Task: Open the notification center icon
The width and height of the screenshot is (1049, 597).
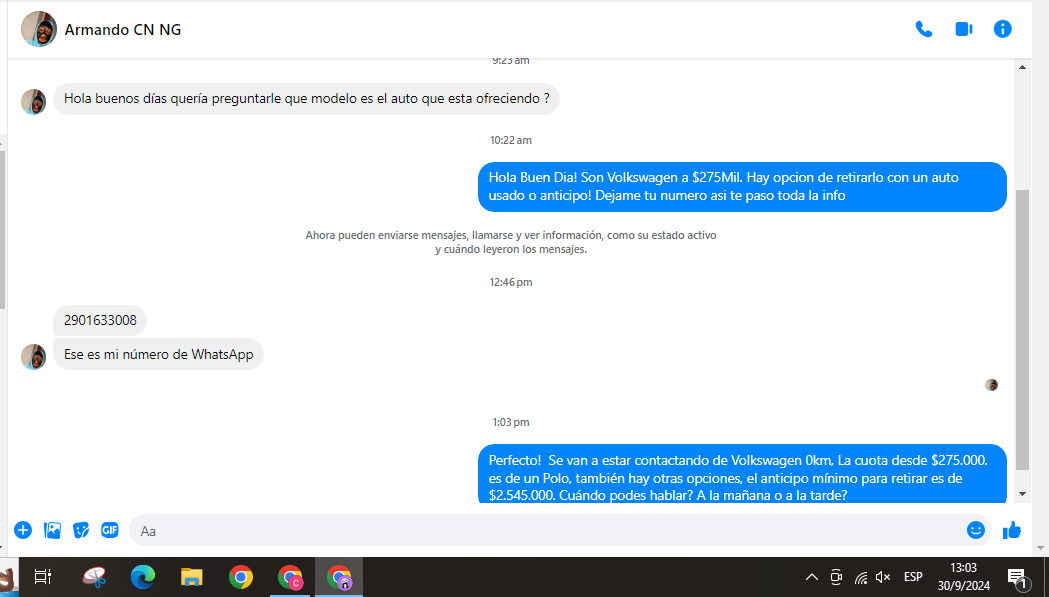Action: [1017, 578]
